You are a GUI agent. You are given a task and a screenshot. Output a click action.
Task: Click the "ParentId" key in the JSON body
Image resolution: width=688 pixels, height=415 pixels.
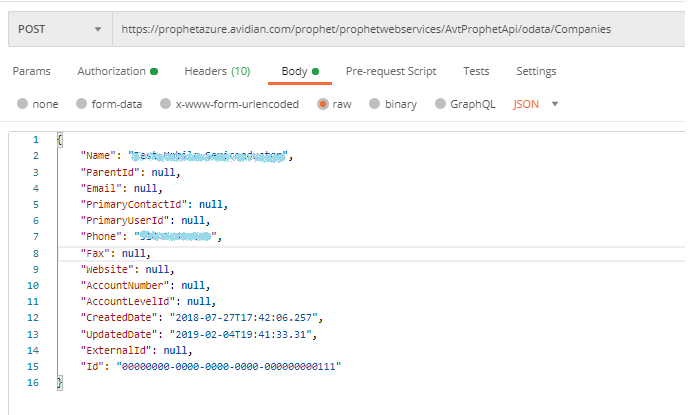click(110, 172)
